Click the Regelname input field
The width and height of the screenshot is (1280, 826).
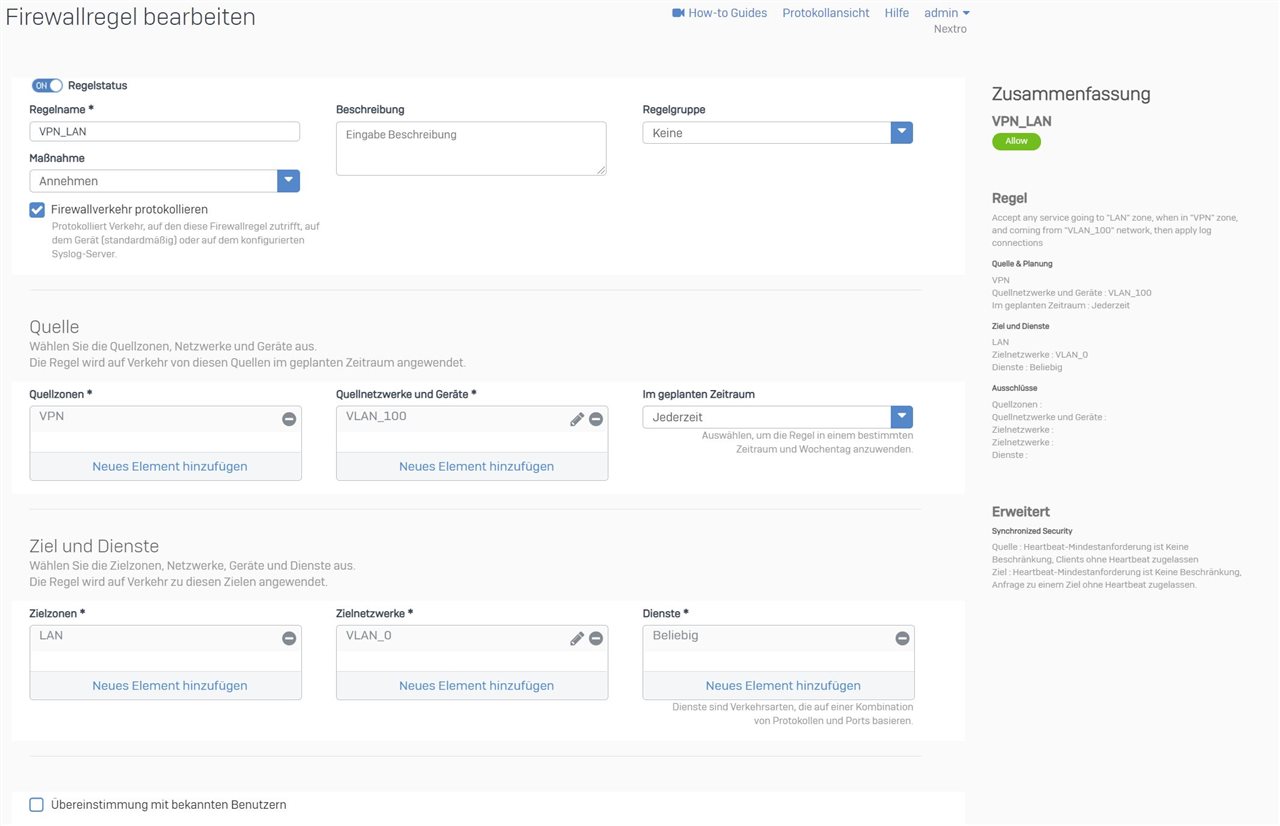(165, 132)
